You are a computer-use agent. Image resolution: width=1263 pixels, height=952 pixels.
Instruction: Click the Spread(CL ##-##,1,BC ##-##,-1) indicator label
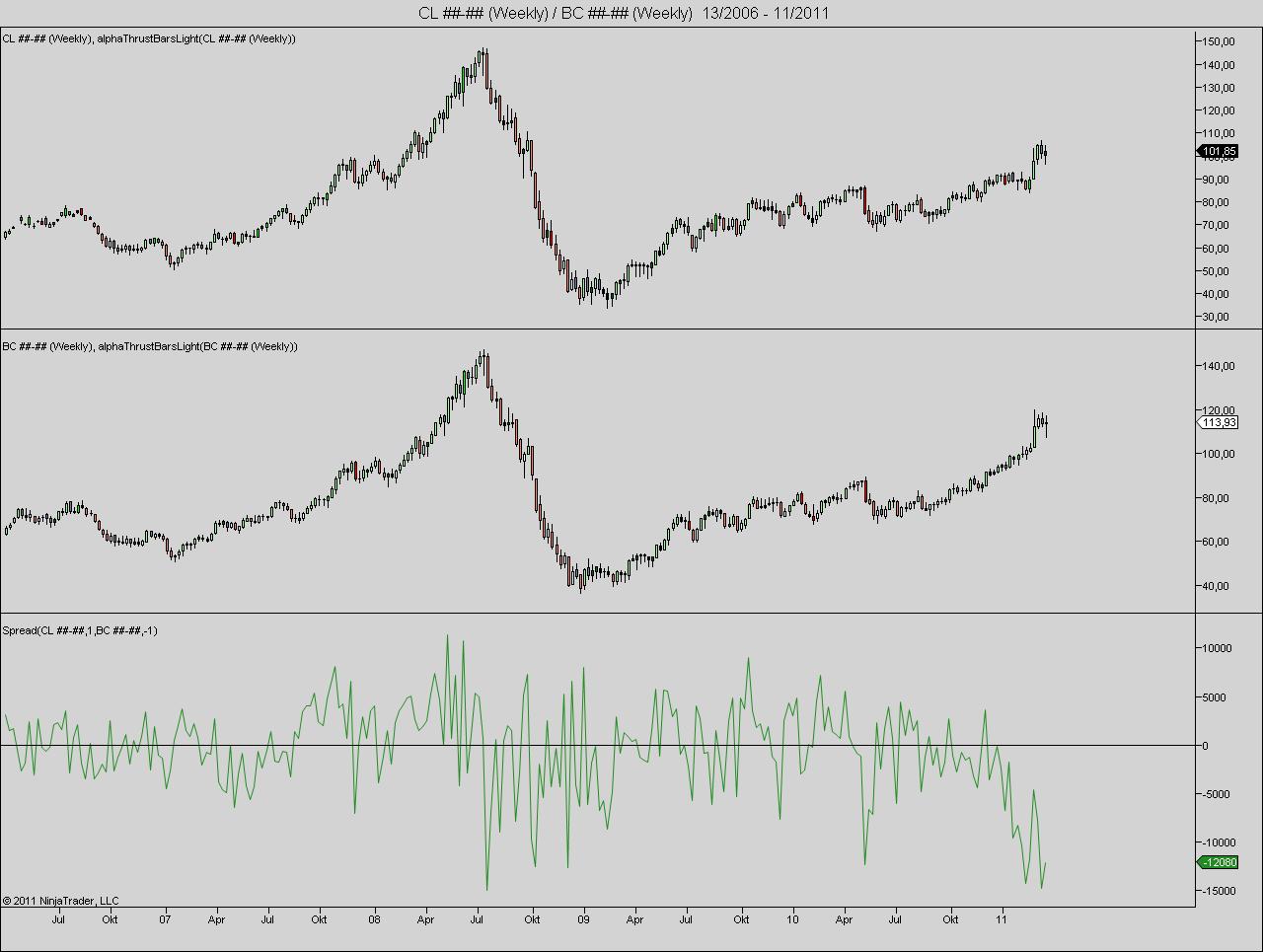tap(80, 630)
